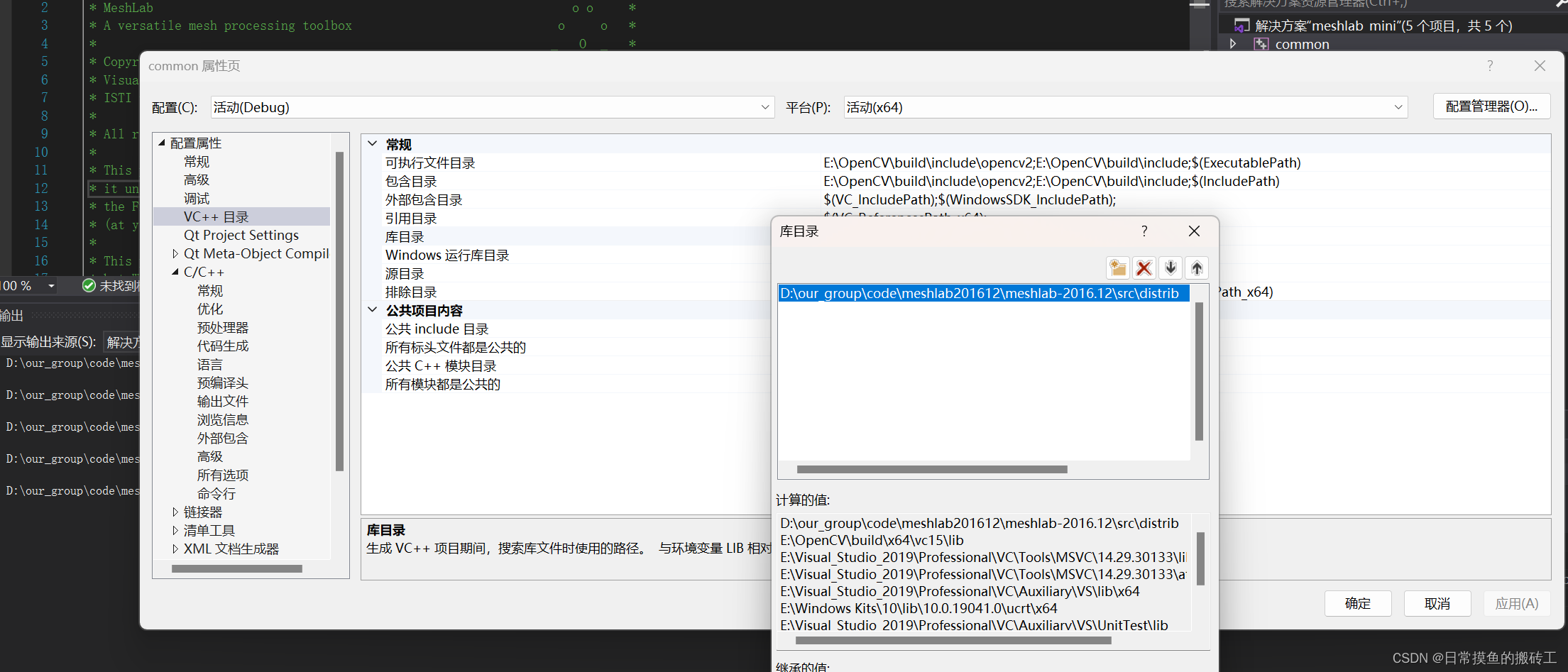This screenshot has height=672, width=1568.
Task: Open the 配置(C) dropdown showing 活动(Debug)
Action: (764, 107)
